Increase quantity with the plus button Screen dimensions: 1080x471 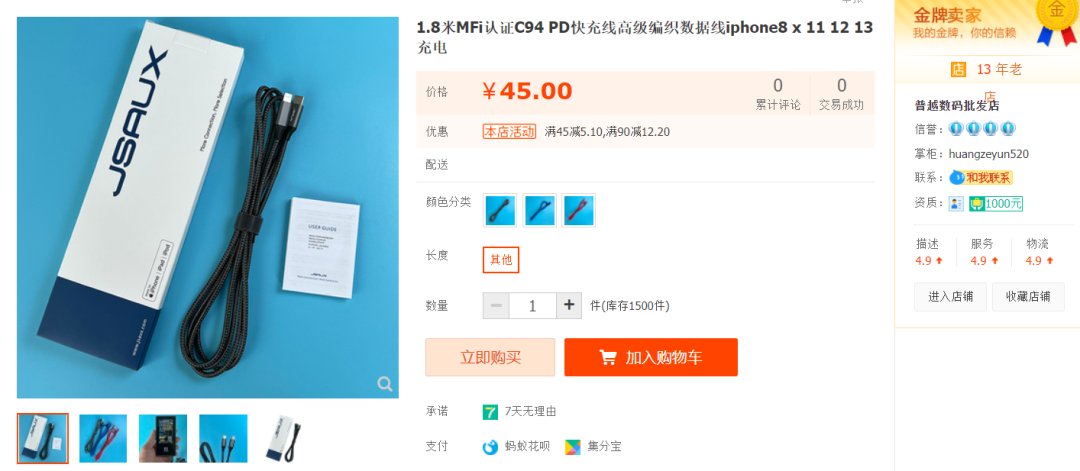(569, 305)
